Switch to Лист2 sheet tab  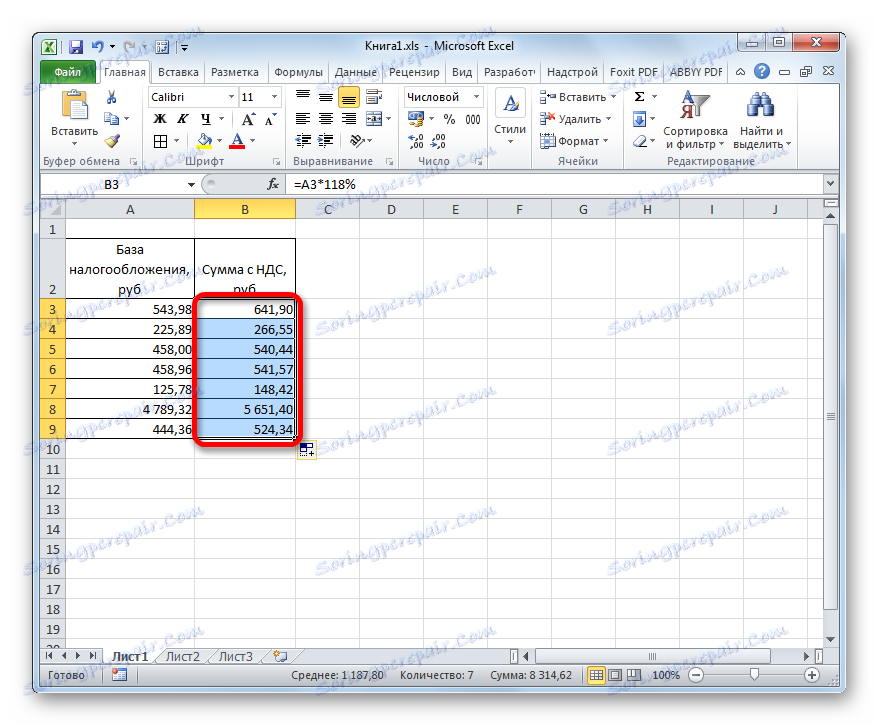183,656
